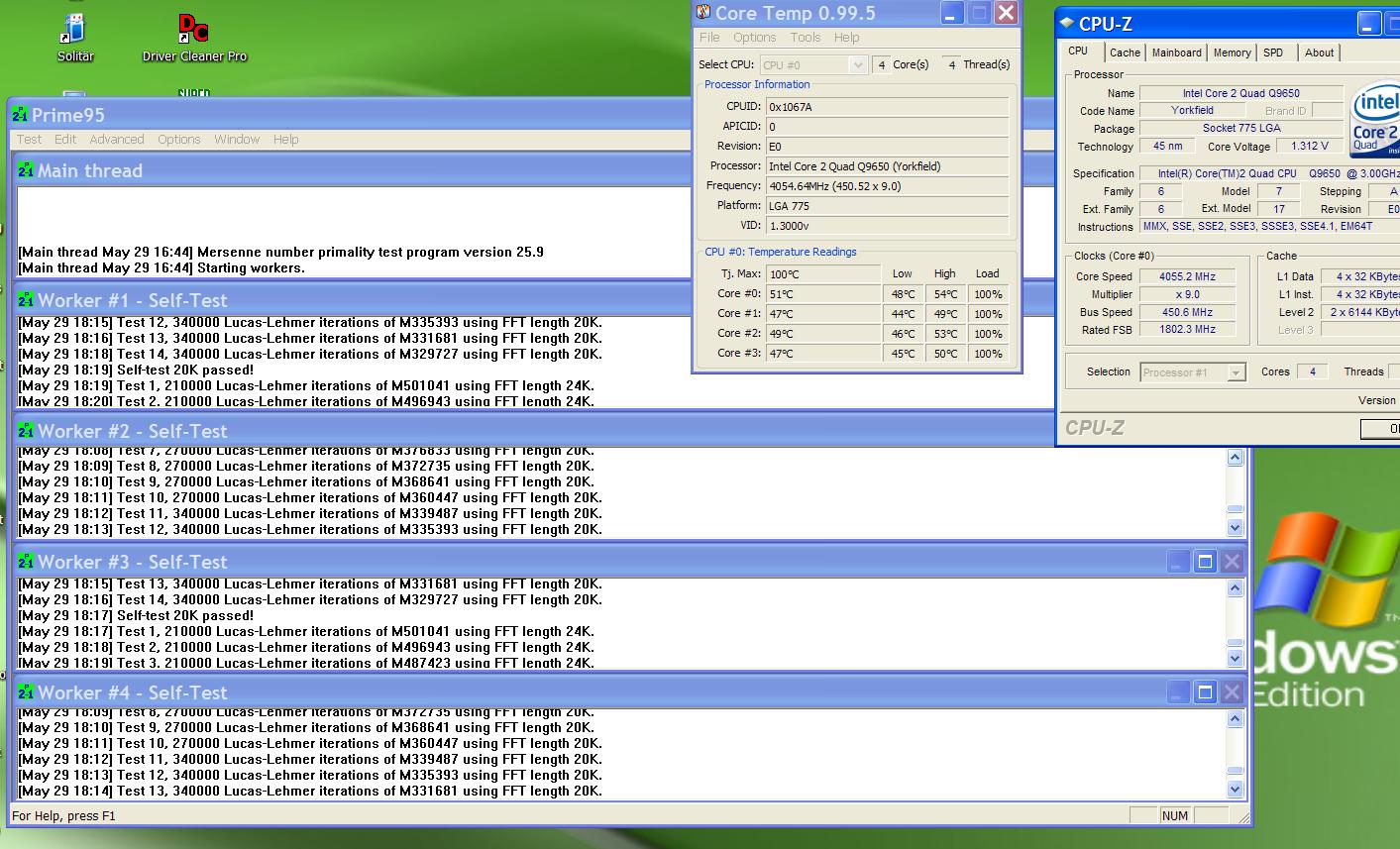Open the Options menu in Prime95
This screenshot has height=849, width=1400.
[179, 140]
